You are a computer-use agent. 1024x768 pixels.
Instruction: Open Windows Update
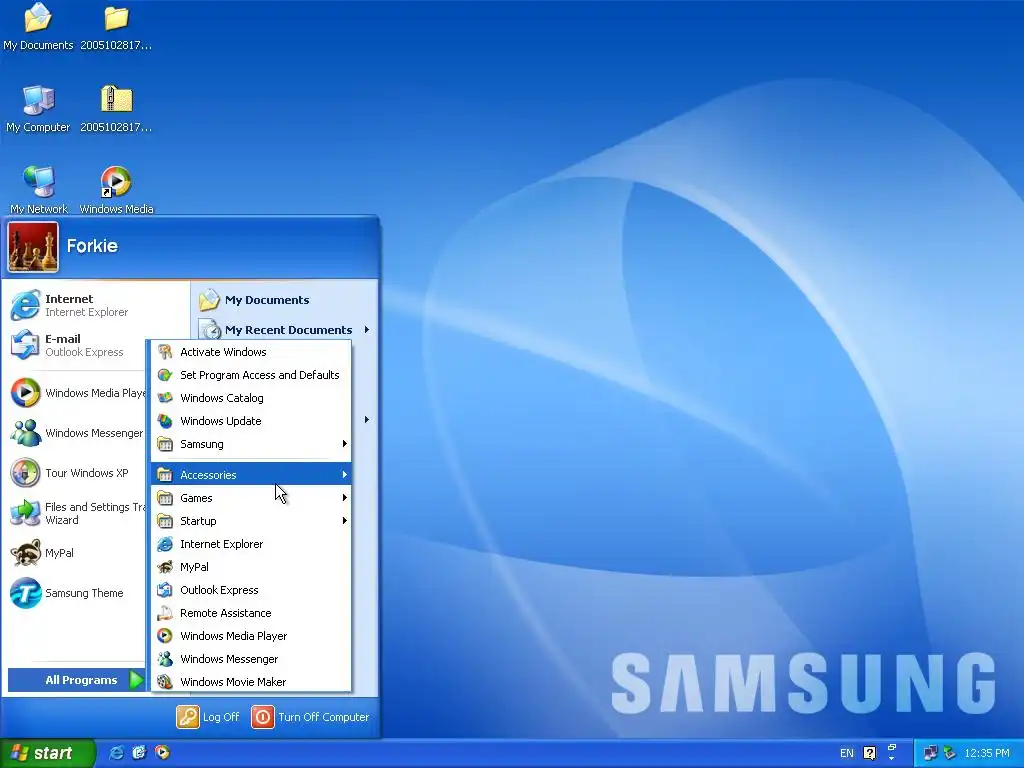point(251,421)
